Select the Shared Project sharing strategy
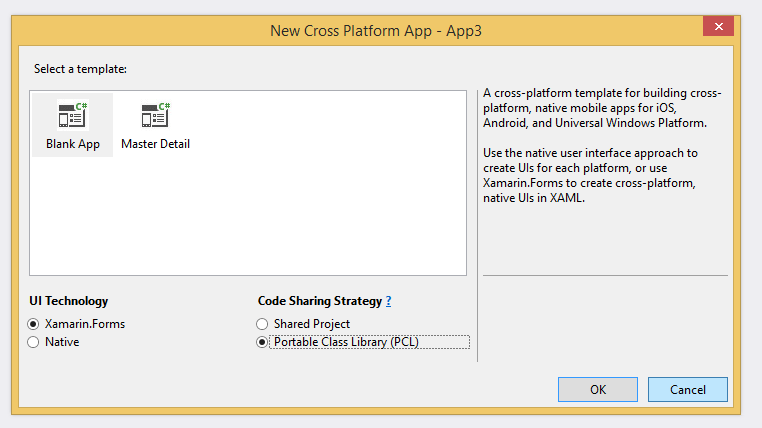Screen dimensions: 762x428 tap(263, 324)
